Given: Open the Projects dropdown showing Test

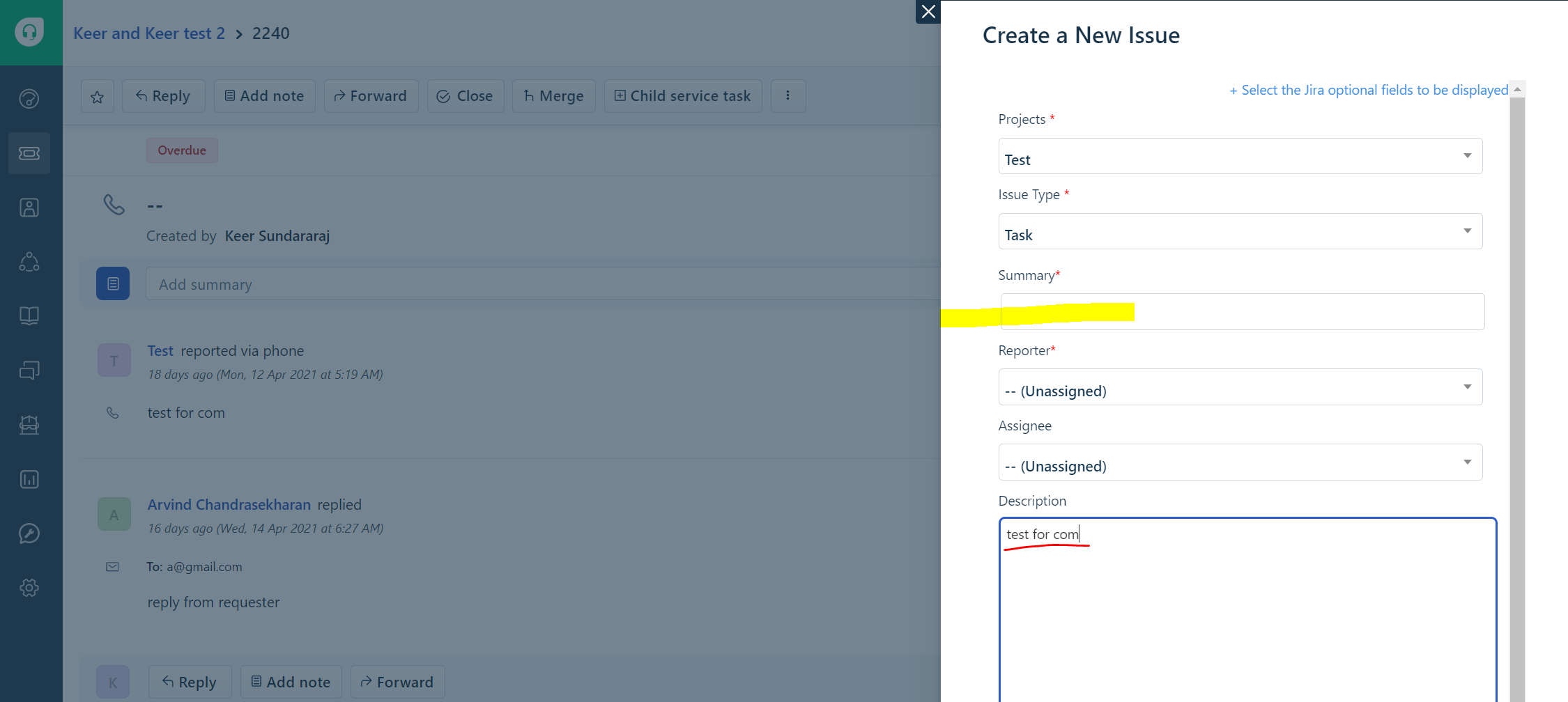Looking at the screenshot, I should click(x=1240, y=156).
